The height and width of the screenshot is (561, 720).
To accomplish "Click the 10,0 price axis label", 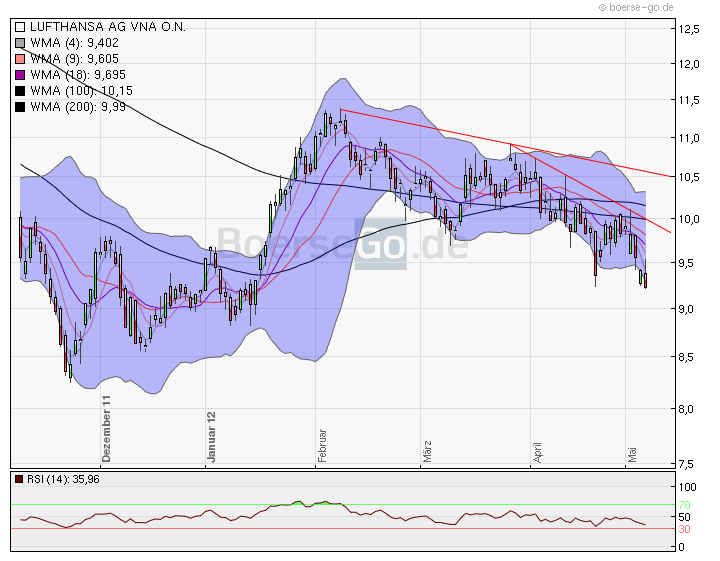I will point(689,219).
